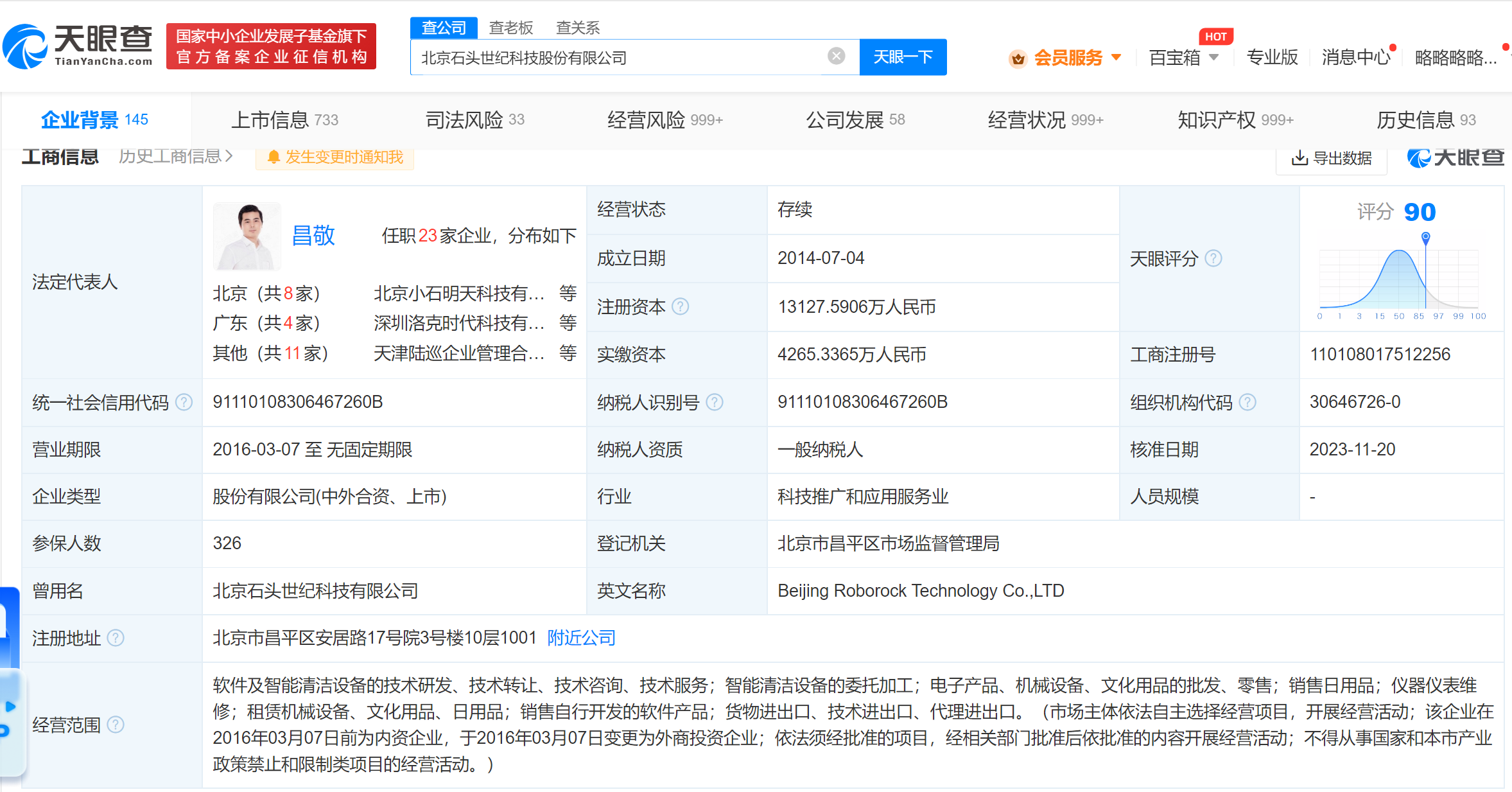Viewport: 1512px width, 792px height.
Task: Click the red 官方备案企业征信机构 banner
Action: tap(271, 46)
